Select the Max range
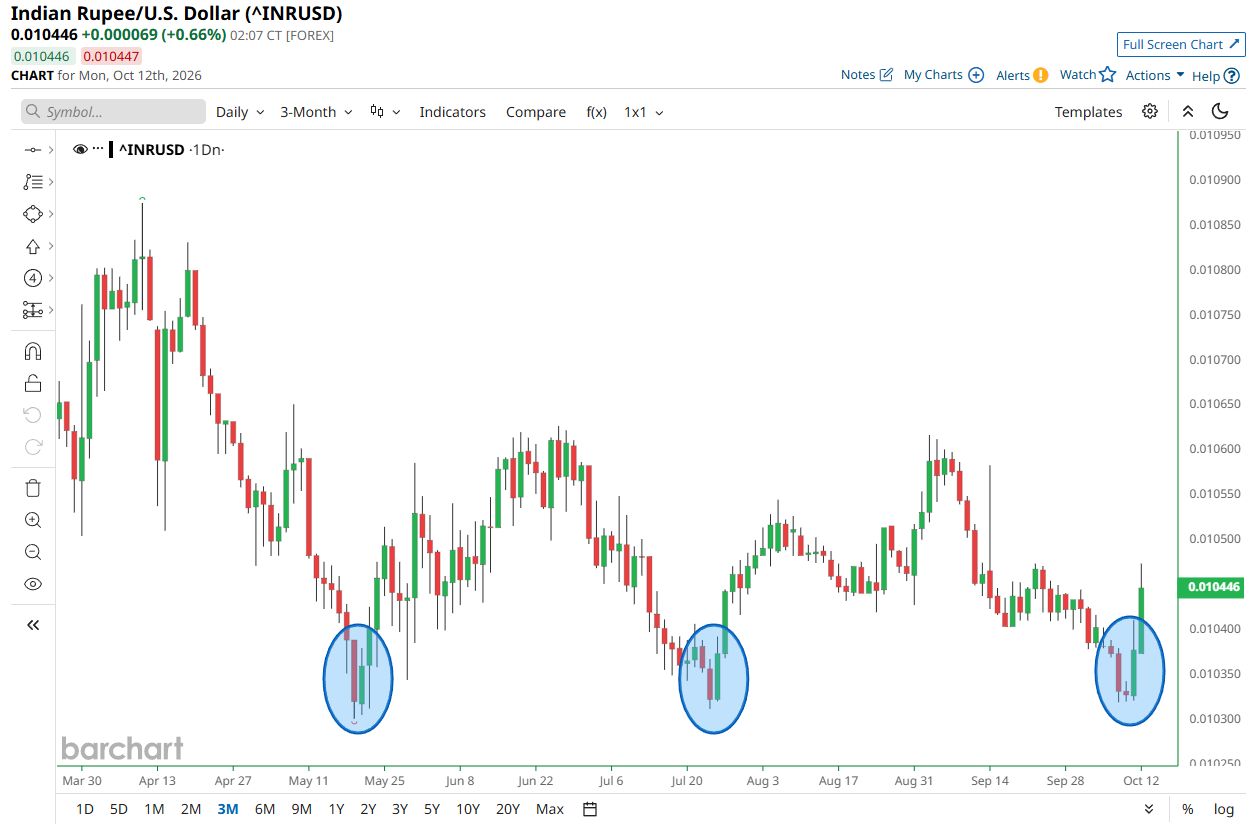 click(550, 809)
